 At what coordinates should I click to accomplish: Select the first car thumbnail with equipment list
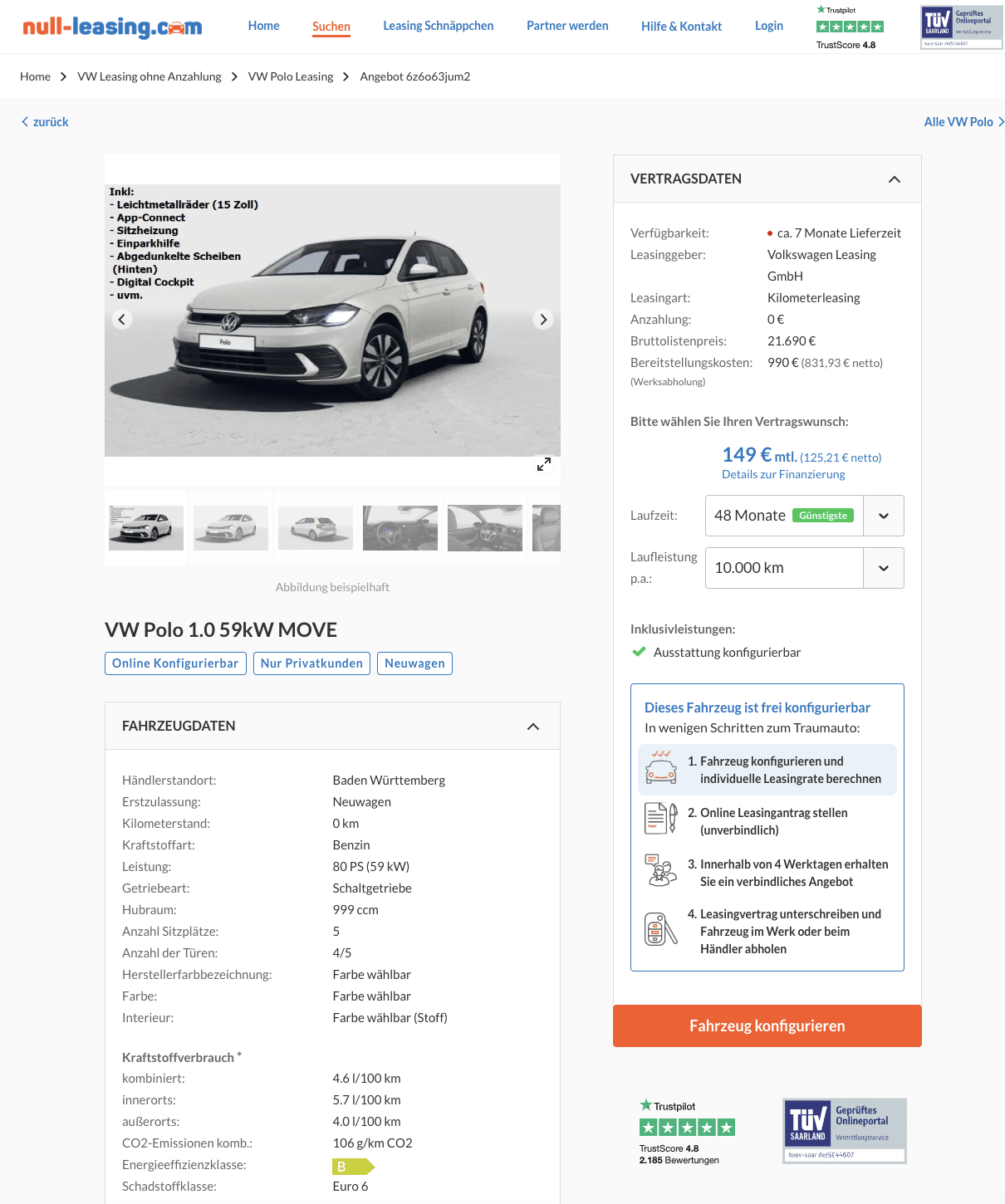point(146,528)
